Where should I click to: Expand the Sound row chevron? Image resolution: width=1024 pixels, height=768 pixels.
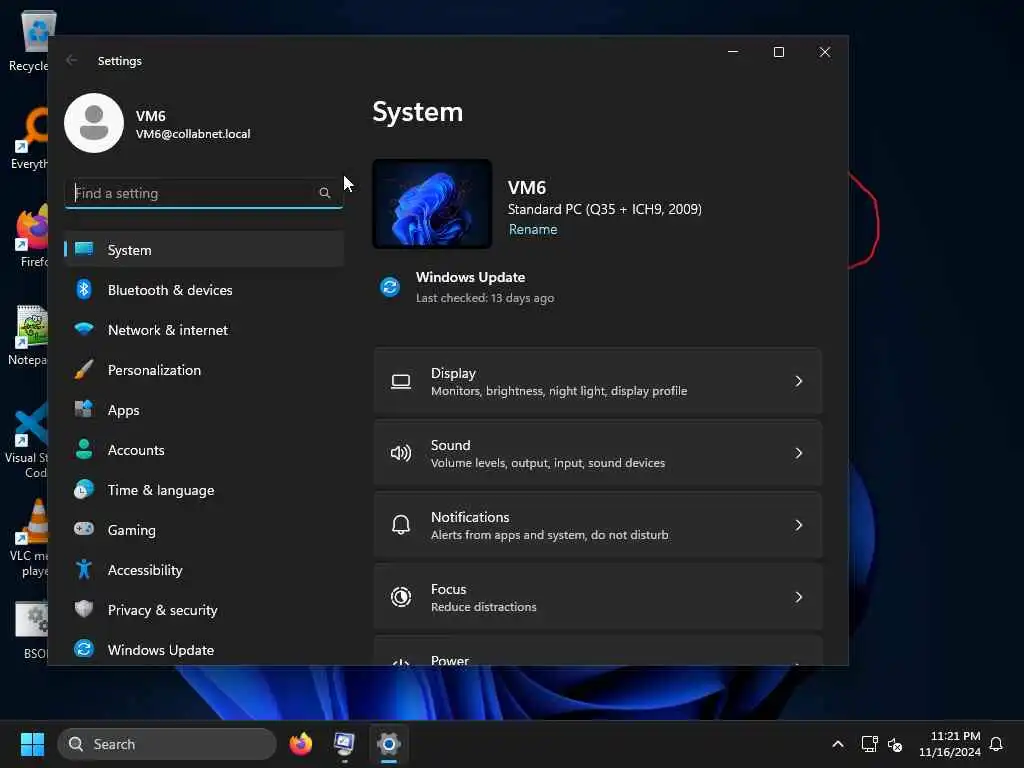pos(798,453)
